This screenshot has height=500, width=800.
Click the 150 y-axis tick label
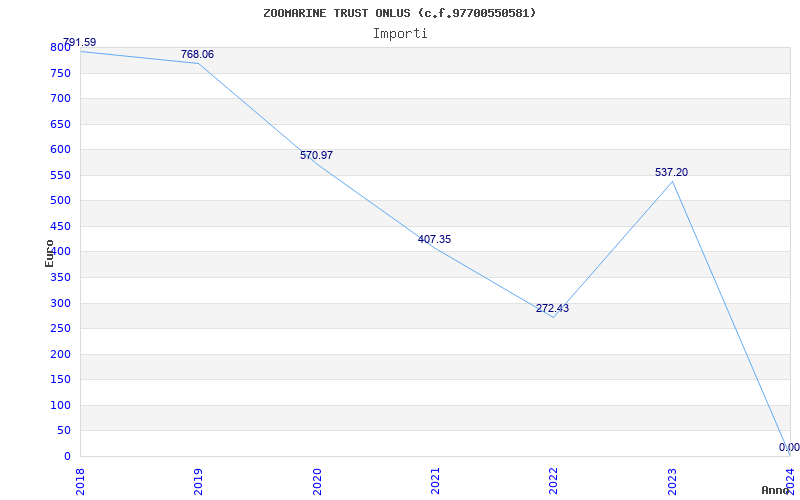tap(60, 380)
